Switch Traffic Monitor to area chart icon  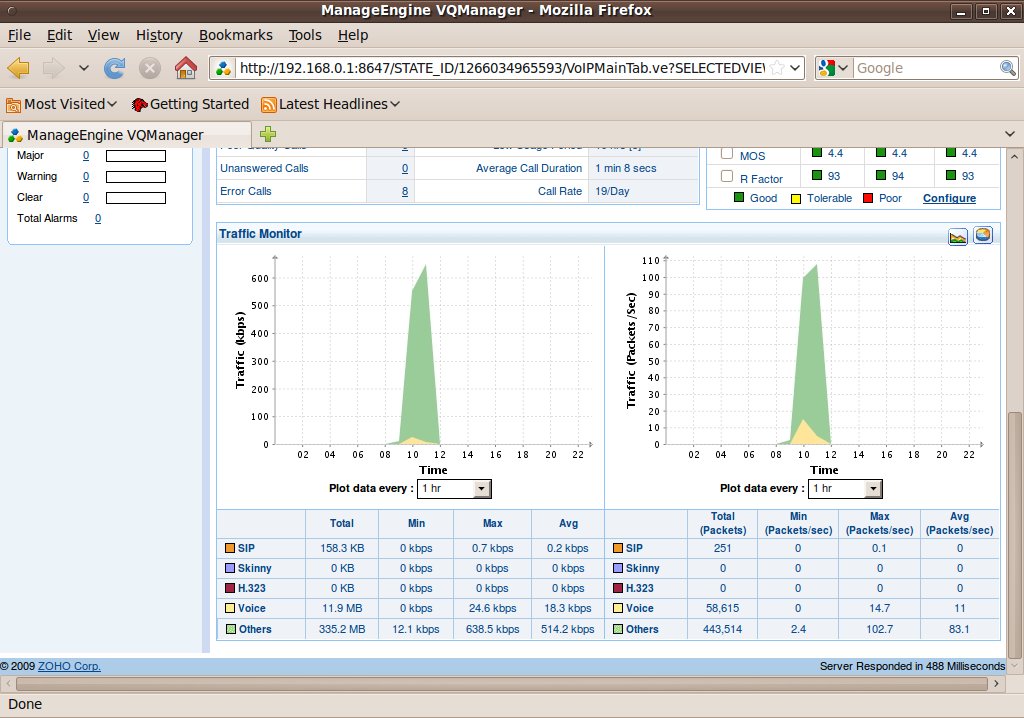coord(957,236)
